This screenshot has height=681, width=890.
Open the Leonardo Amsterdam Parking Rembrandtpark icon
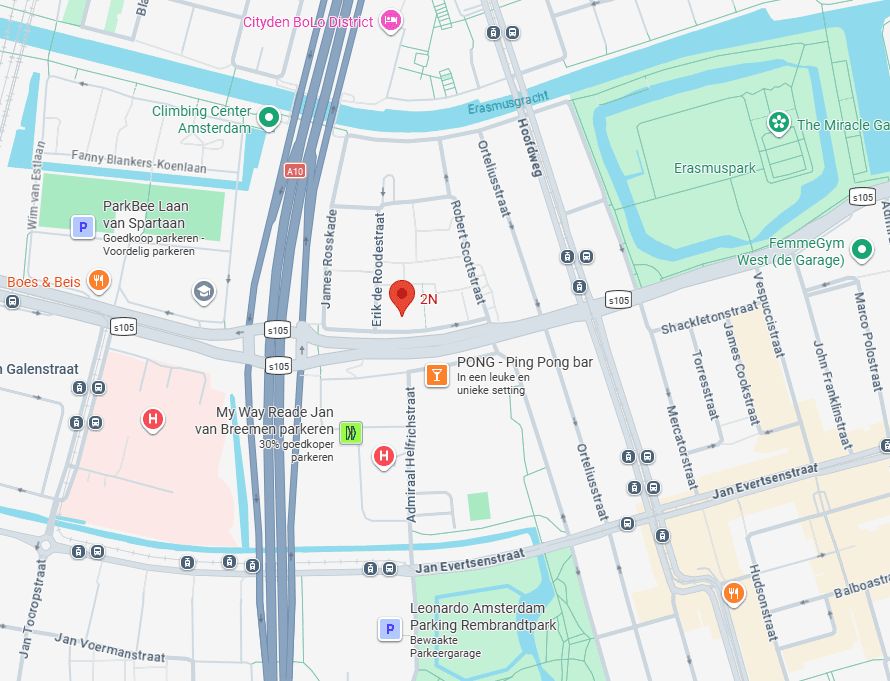(x=390, y=629)
